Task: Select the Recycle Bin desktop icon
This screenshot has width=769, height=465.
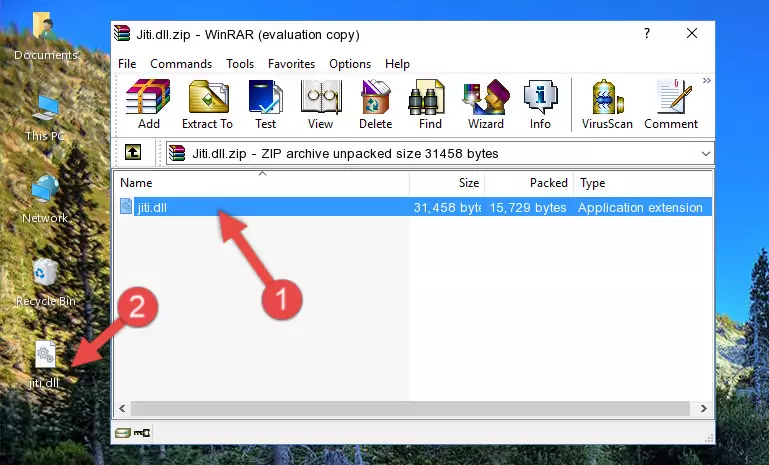Action: [46, 283]
